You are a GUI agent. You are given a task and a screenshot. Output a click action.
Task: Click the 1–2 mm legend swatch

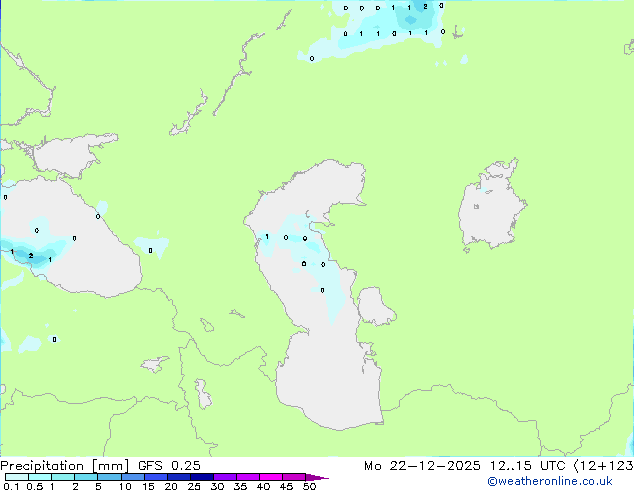coord(63,477)
